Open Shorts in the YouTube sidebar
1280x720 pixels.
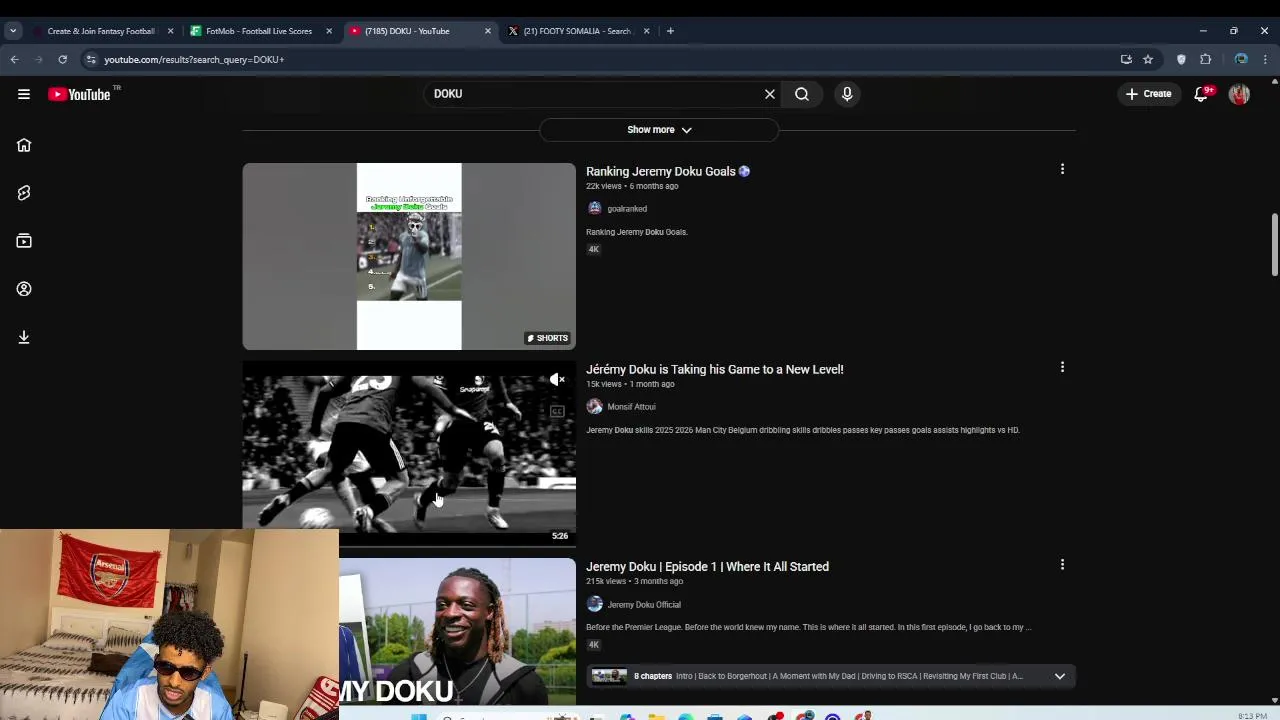pyautogui.click(x=24, y=193)
